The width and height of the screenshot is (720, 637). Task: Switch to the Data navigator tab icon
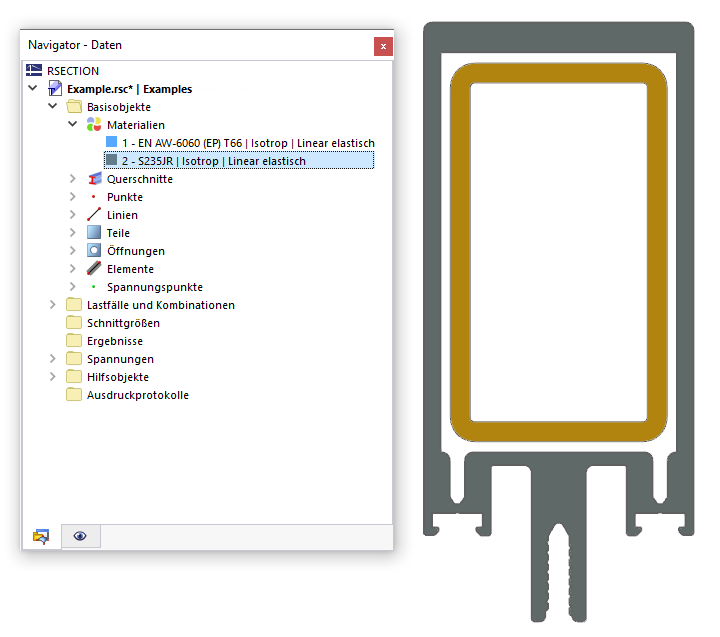point(41,536)
